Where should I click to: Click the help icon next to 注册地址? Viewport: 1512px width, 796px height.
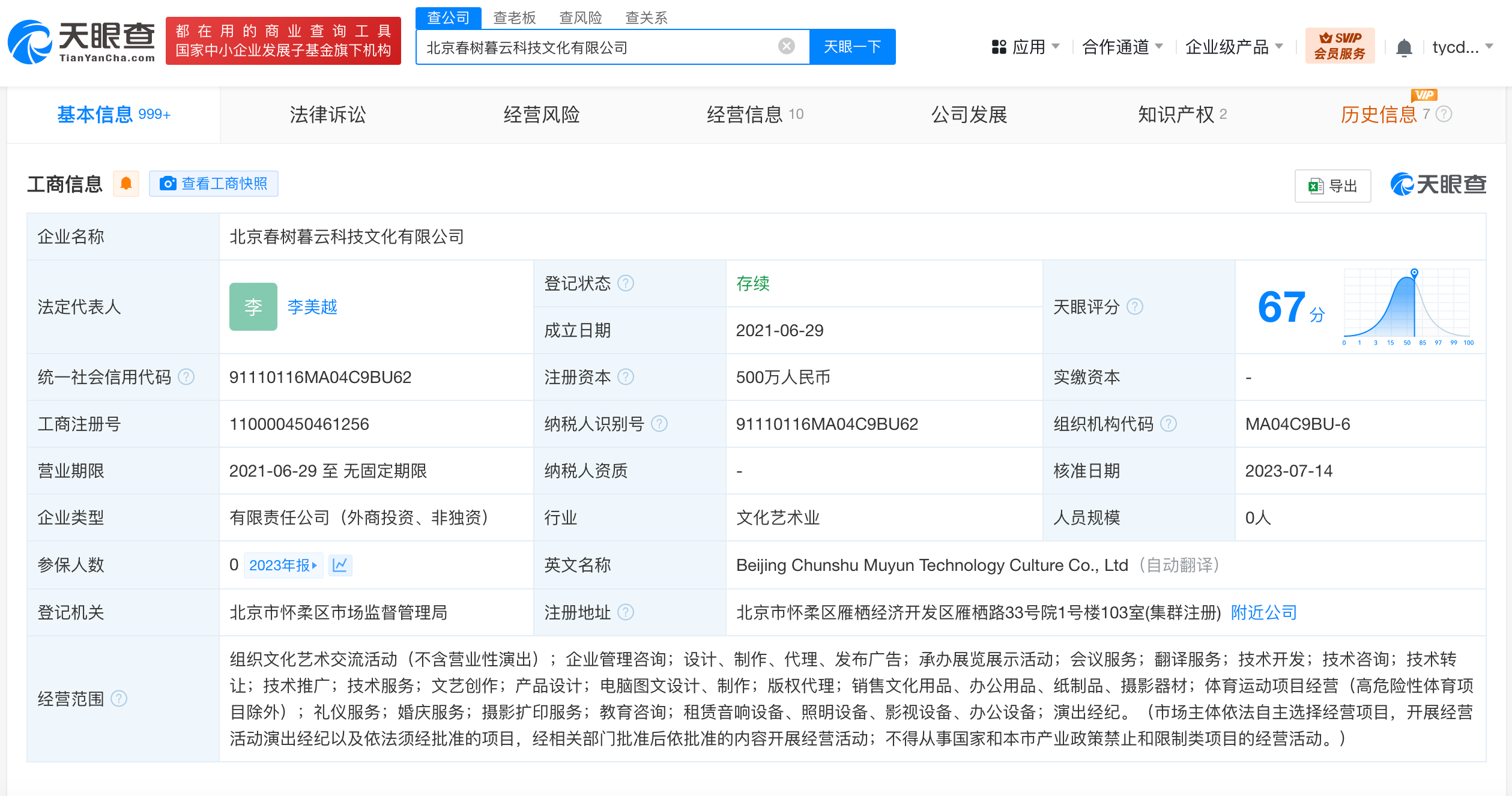[x=626, y=612]
